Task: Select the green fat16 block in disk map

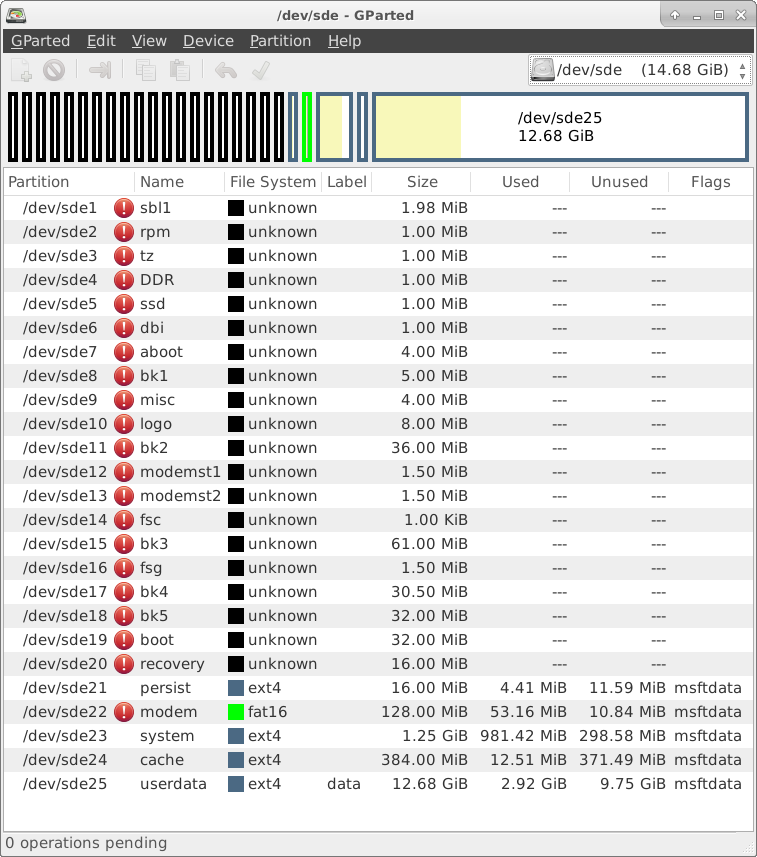Action: (x=307, y=127)
